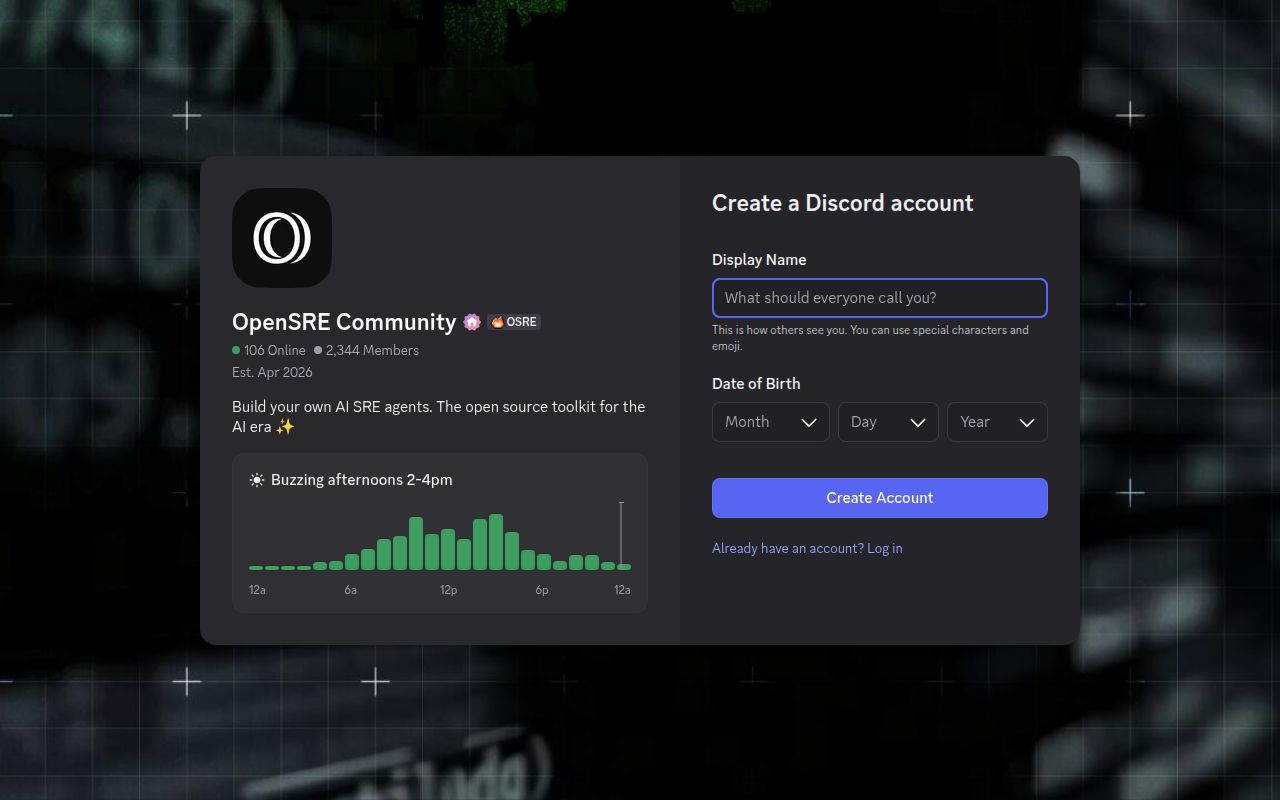Click the OpenSRE Community server logo
1280x800 pixels.
[281, 238]
